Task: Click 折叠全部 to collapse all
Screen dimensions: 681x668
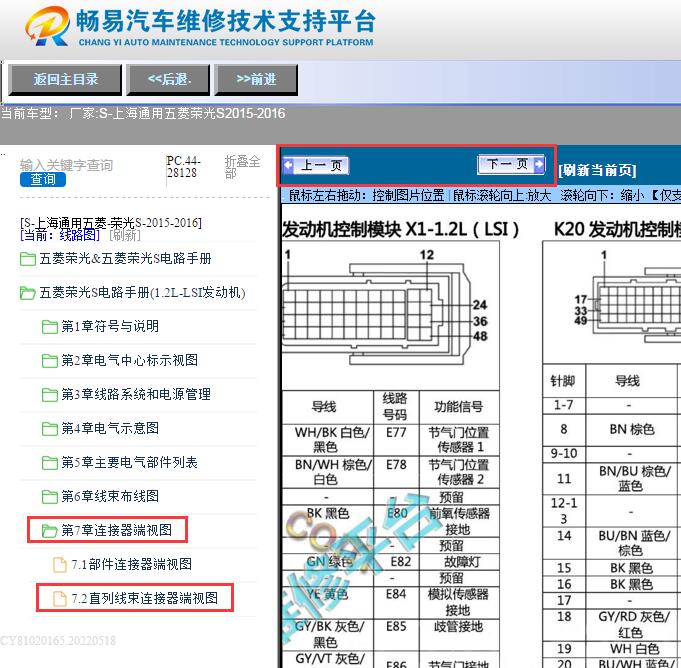Action: click(242, 167)
